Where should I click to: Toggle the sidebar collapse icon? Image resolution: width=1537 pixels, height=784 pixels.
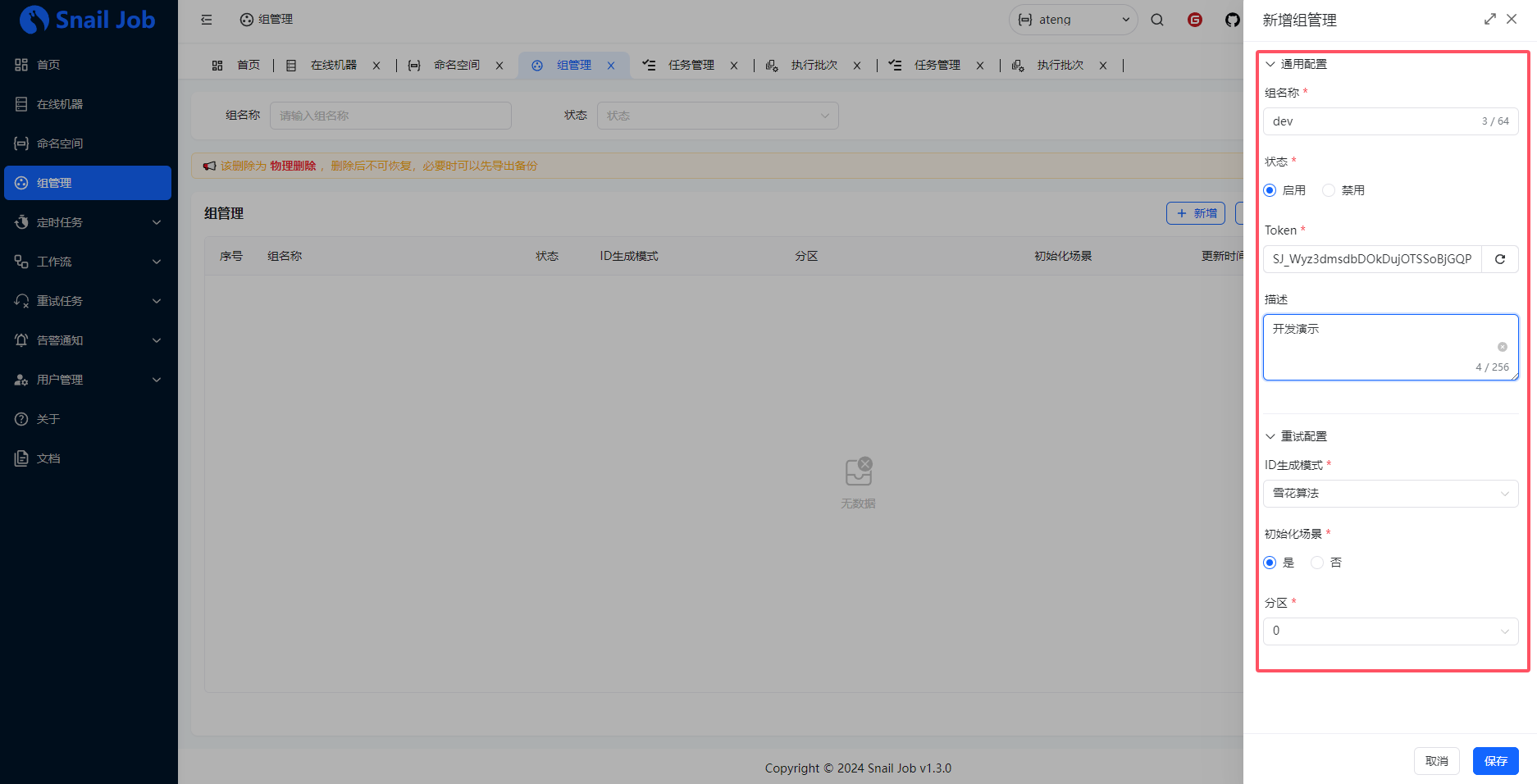point(207,20)
